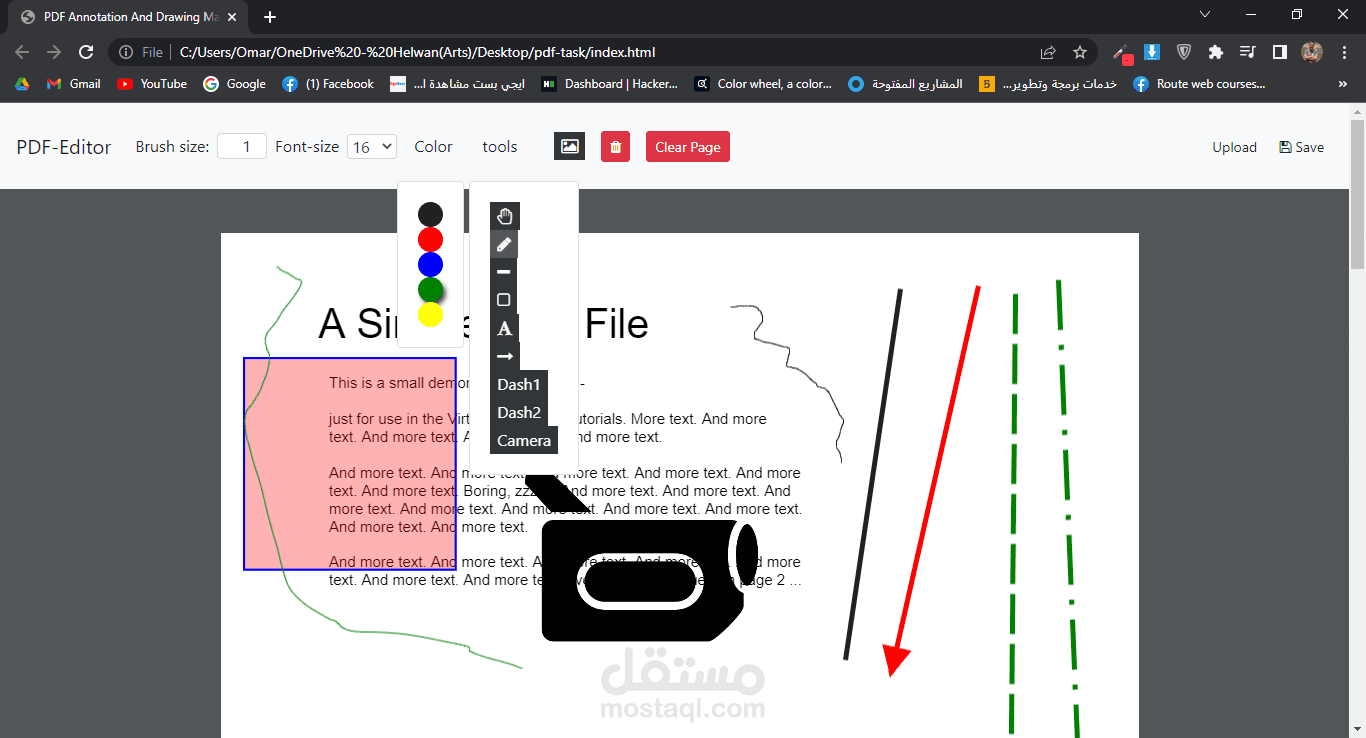Image resolution: width=1366 pixels, height=738 pixels.
Task: Activate the text tool
Action: point(504,327)
